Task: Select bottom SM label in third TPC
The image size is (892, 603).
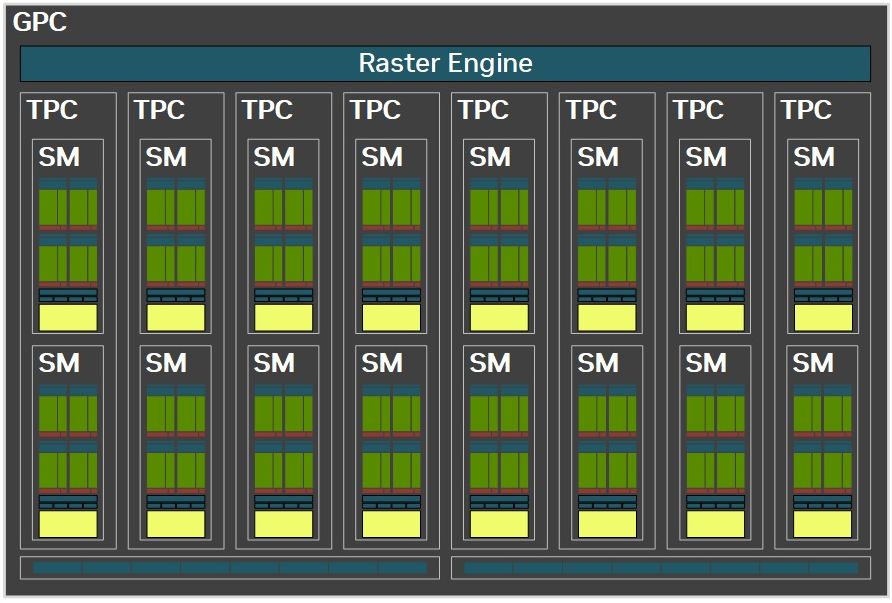Action: [x=274, y=363]
